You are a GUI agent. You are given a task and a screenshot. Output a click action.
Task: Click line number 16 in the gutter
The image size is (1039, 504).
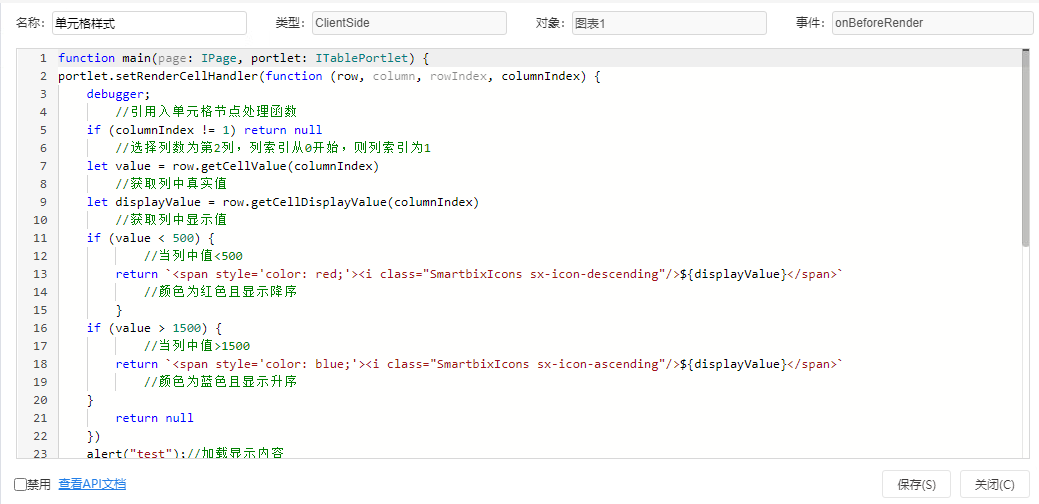tap(40, 328)
